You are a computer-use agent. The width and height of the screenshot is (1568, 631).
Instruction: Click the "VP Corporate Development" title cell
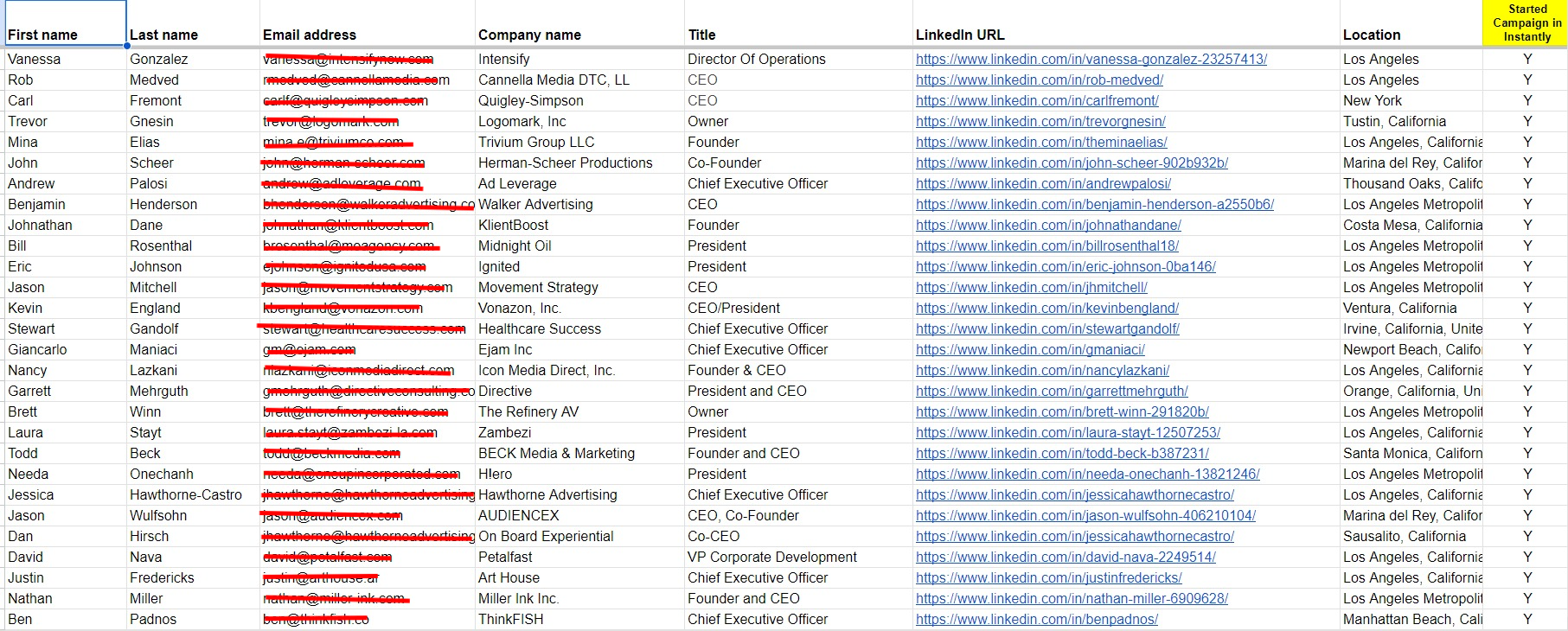tap(771, 557)
